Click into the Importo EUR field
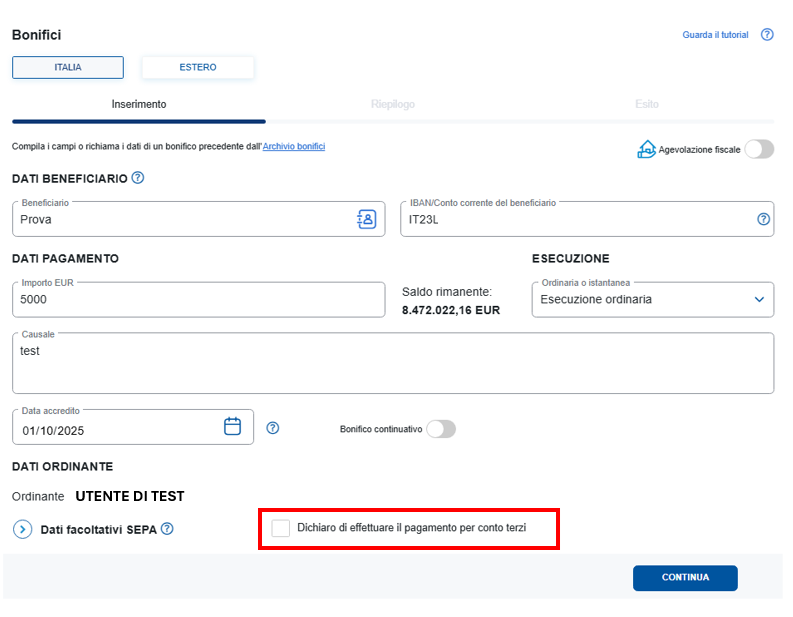This screenshot has width=793, height=617. tap(198, 299)
